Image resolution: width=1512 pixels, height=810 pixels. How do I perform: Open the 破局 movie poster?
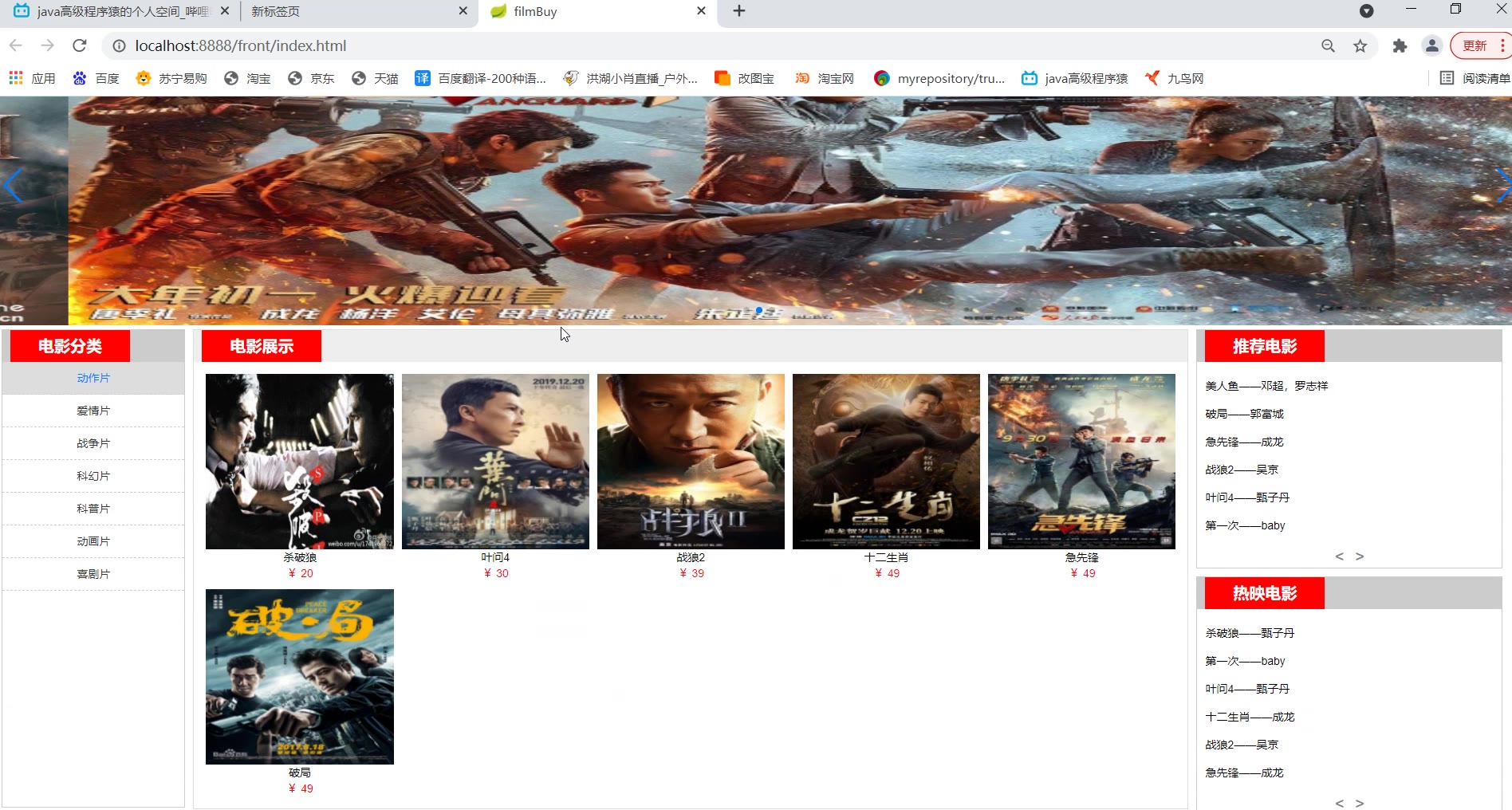pyautogui.click(x=300, y=677)
